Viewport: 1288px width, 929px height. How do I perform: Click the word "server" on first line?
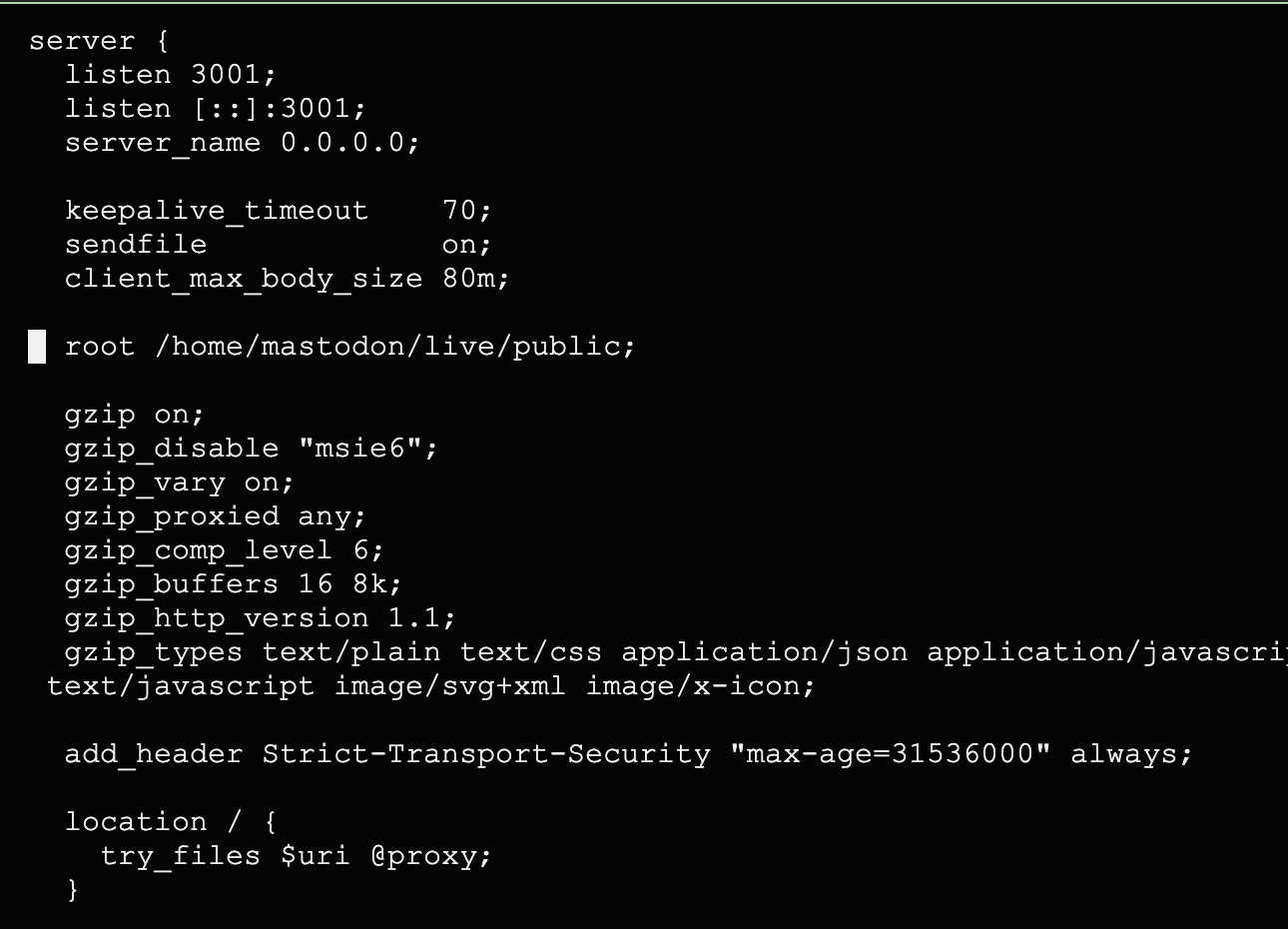[82, 41]
